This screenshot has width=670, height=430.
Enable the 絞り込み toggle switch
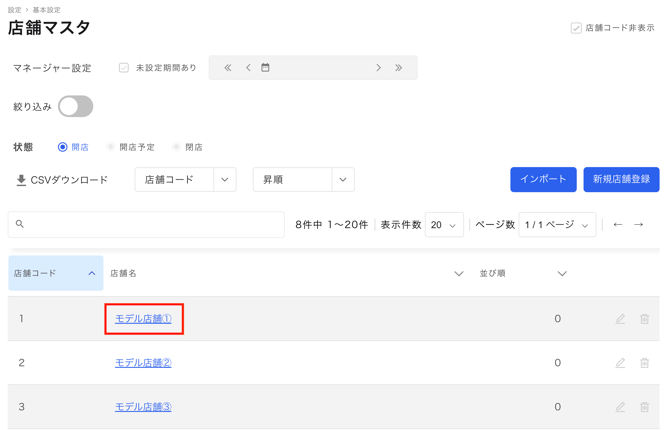75,106
